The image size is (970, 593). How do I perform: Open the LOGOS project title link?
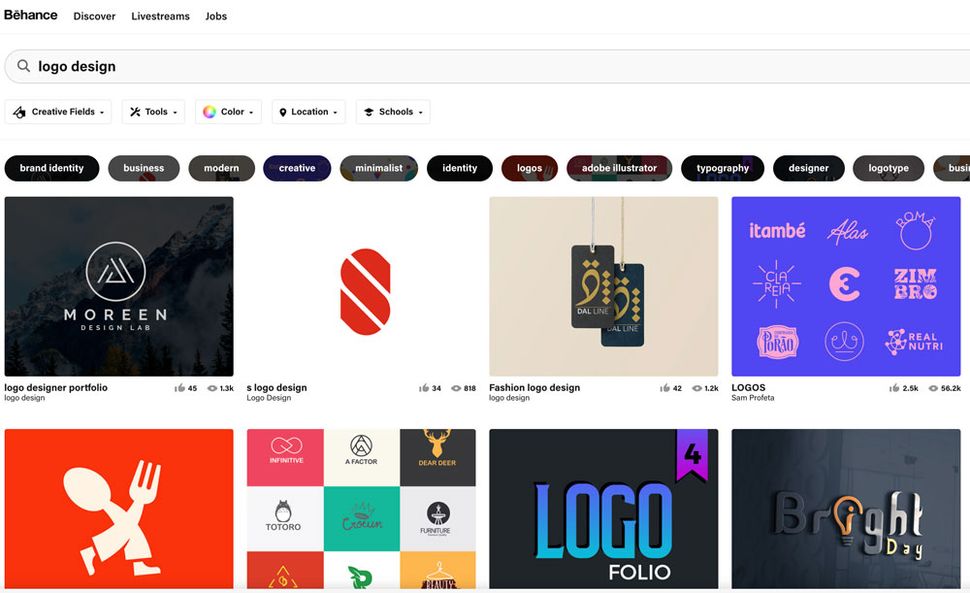[x=749, y=388]
